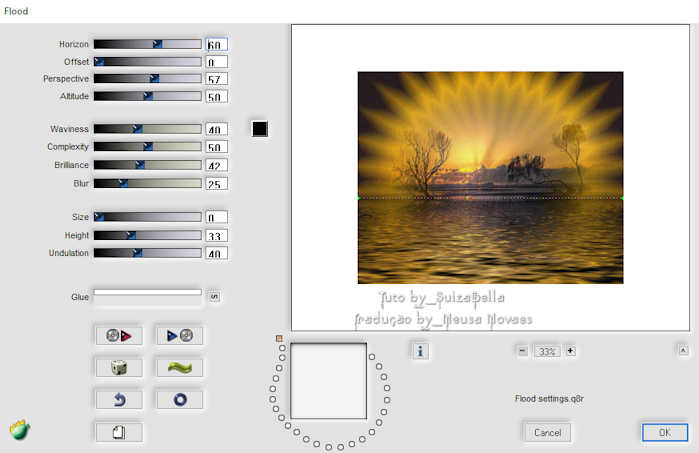Click the Offset value field

217,62
